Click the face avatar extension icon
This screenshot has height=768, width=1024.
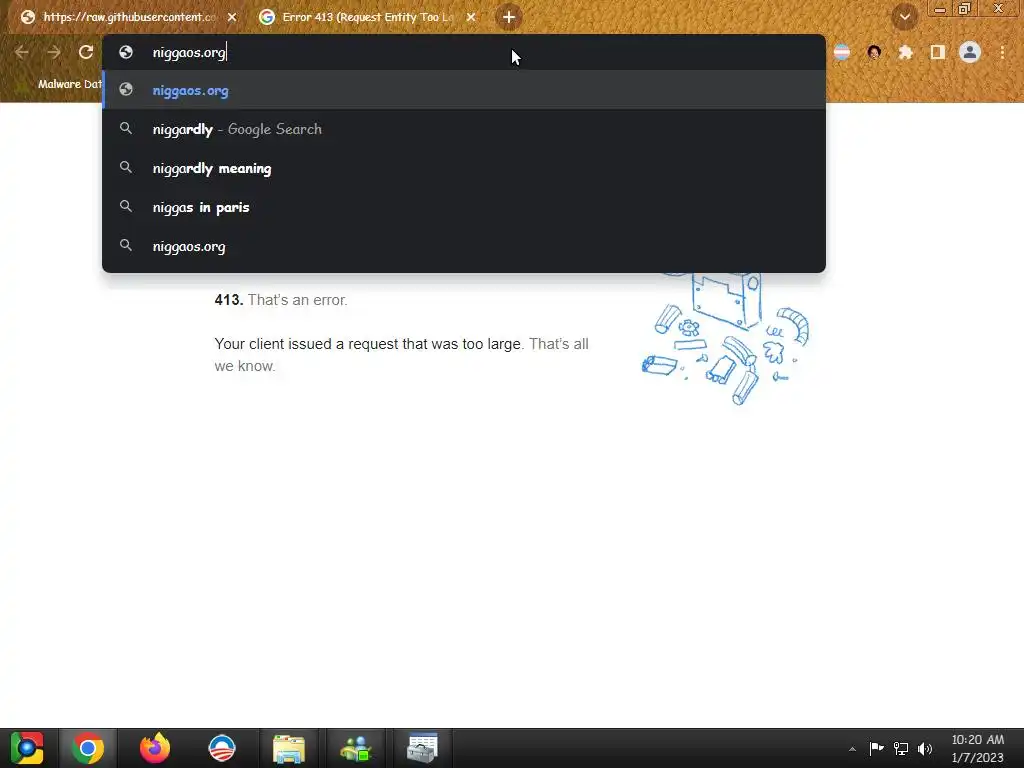874,52
